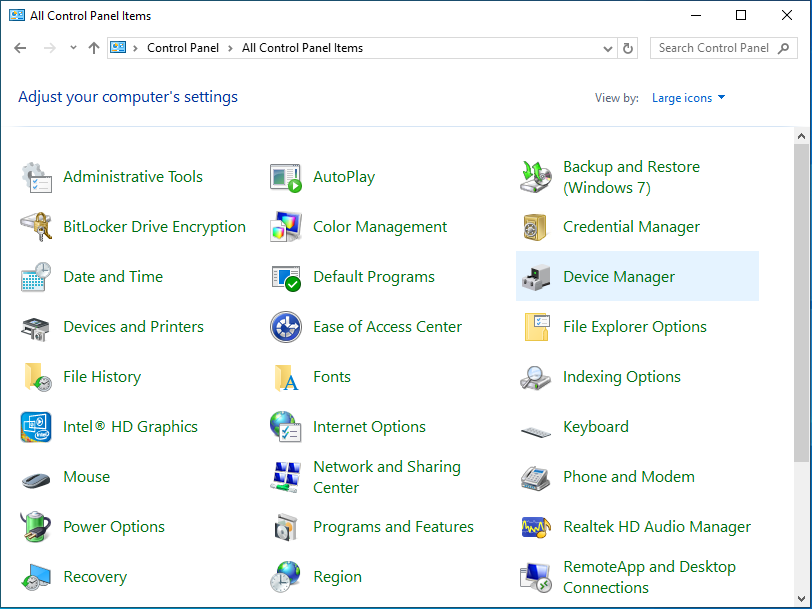Image resolution: width=812 pixels, height=609 pixels.
Task: Select Control Panel in the breadcrumb path
Action: coord(181,48)
